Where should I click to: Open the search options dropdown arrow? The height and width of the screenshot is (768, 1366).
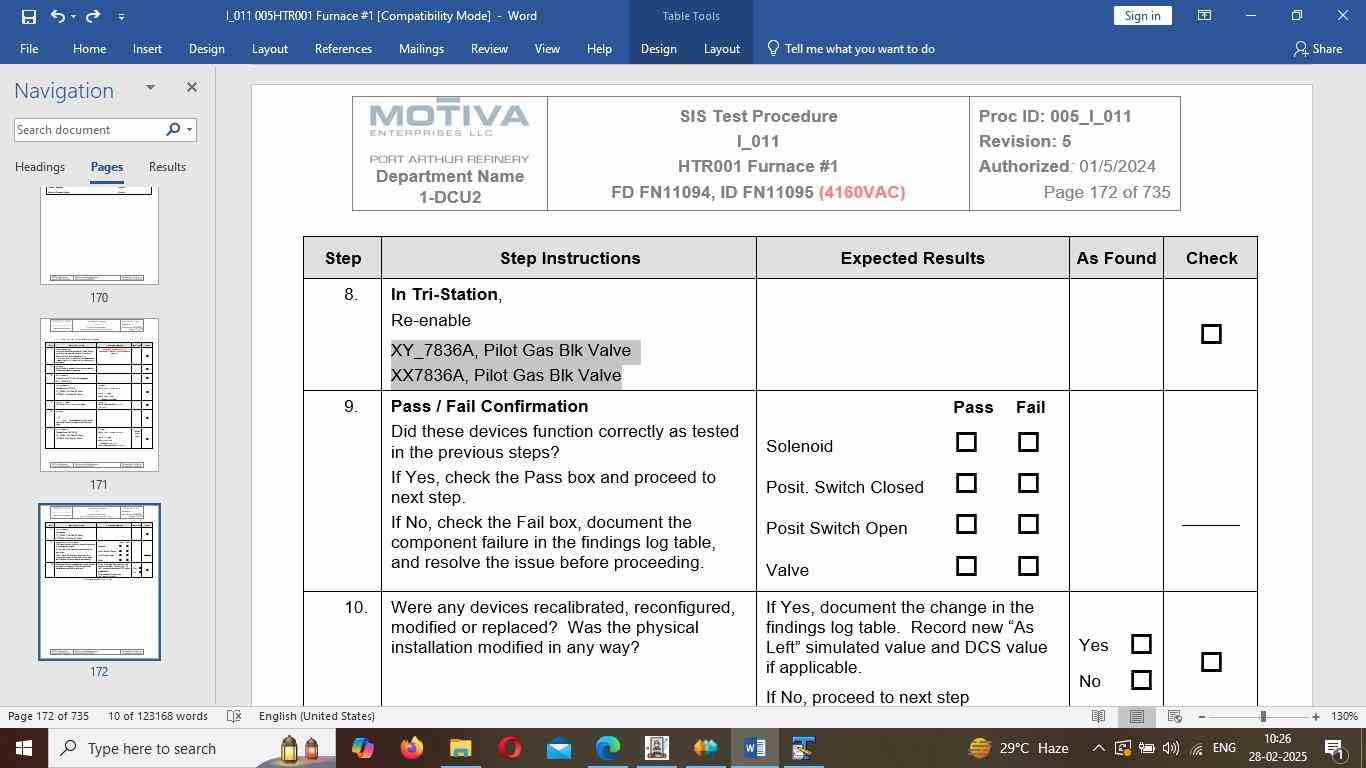[x=189, y=130]
